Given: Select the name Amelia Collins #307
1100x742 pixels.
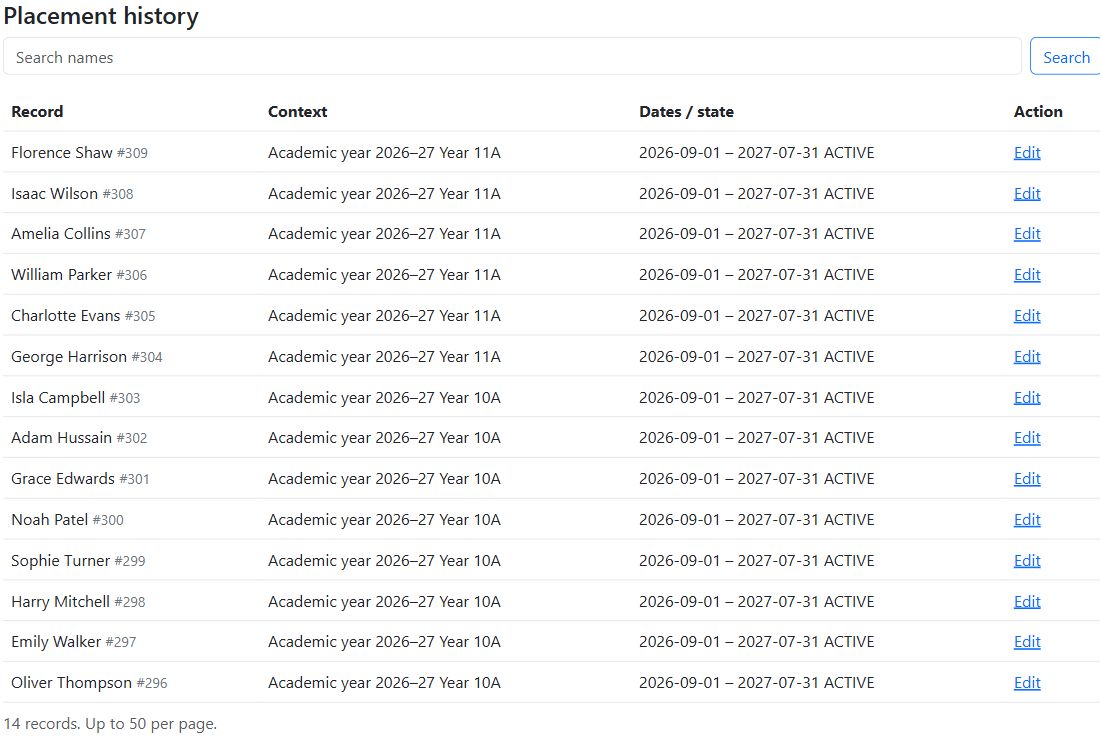Looking at the screenshot, I should 79,234.
